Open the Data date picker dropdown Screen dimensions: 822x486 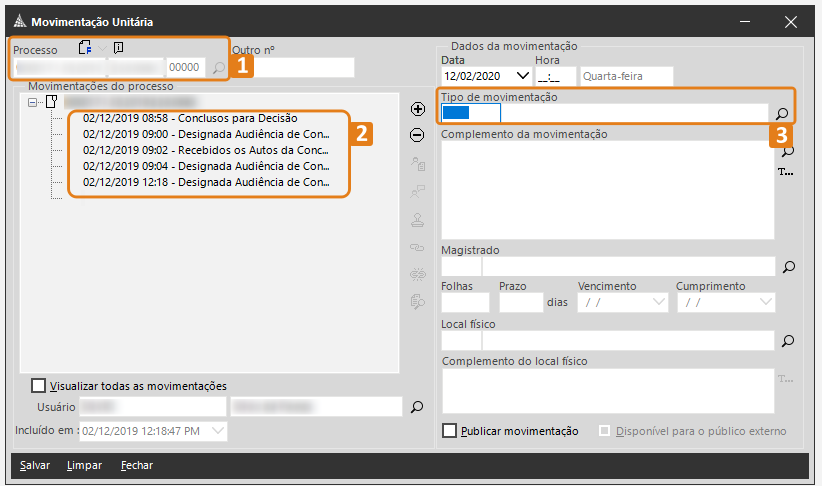pyautogui.click(x=521, y=76)
